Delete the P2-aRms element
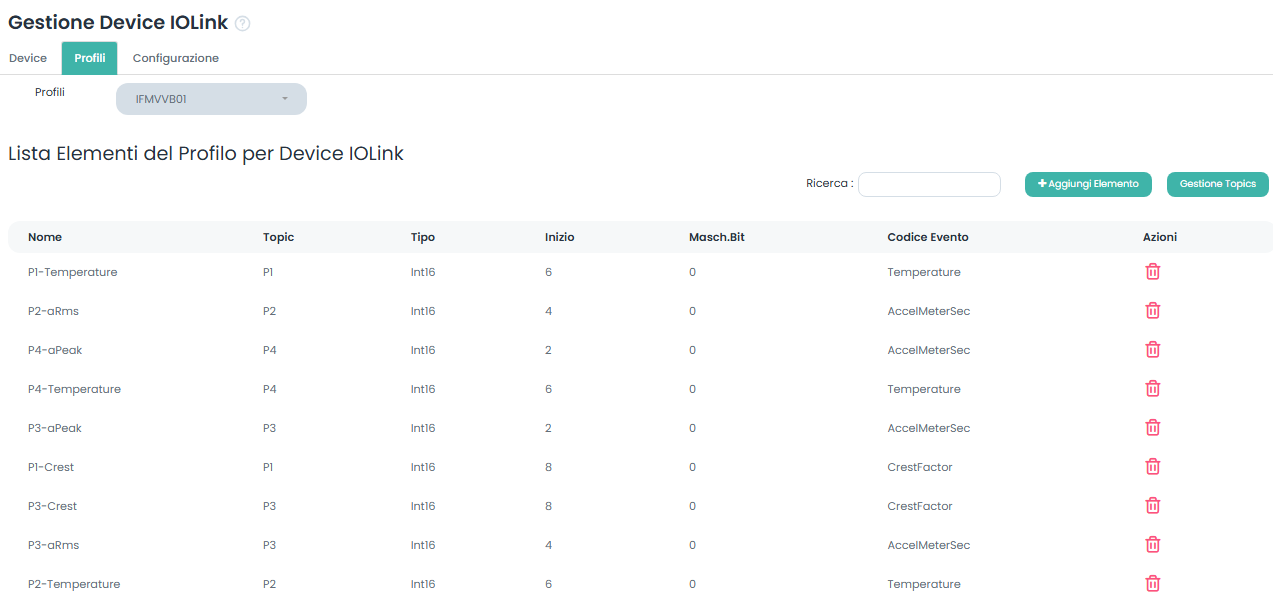 tap(1152, 311)
